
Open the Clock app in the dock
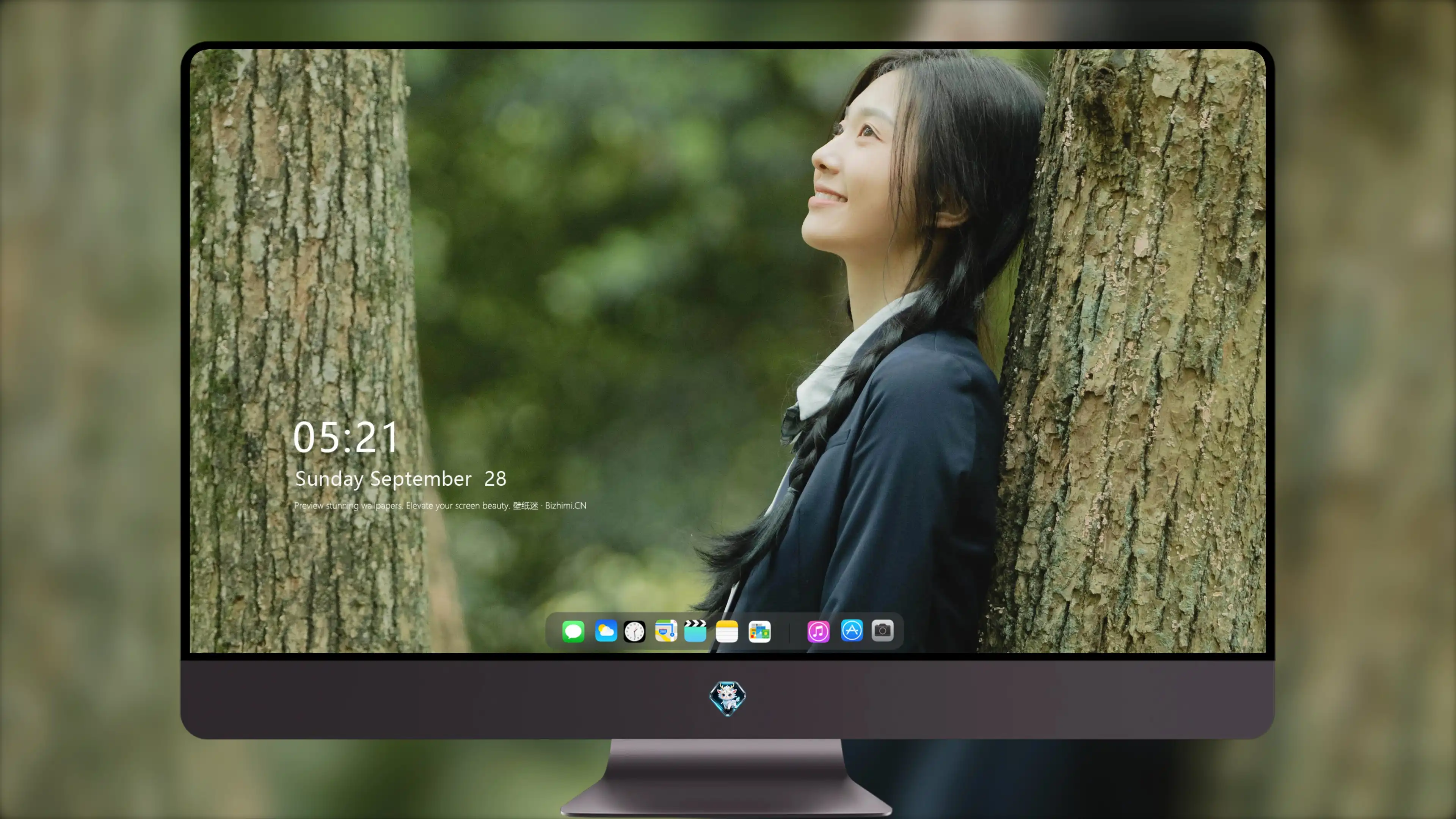tap(634, 631)
